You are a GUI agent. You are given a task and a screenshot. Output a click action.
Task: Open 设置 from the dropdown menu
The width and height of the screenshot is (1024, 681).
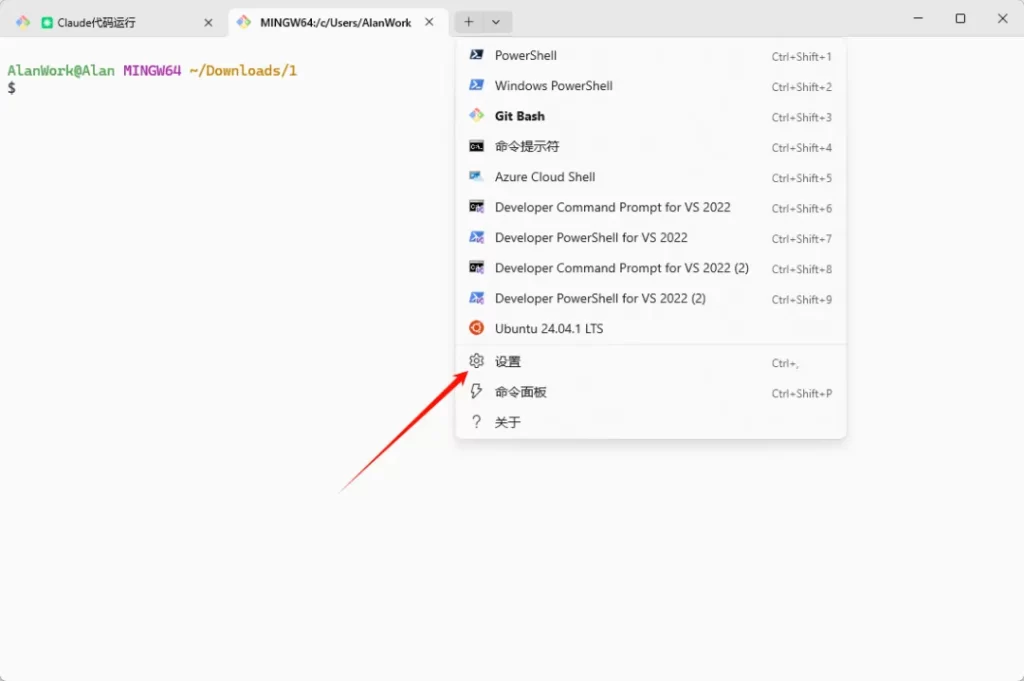coord(650,361)
